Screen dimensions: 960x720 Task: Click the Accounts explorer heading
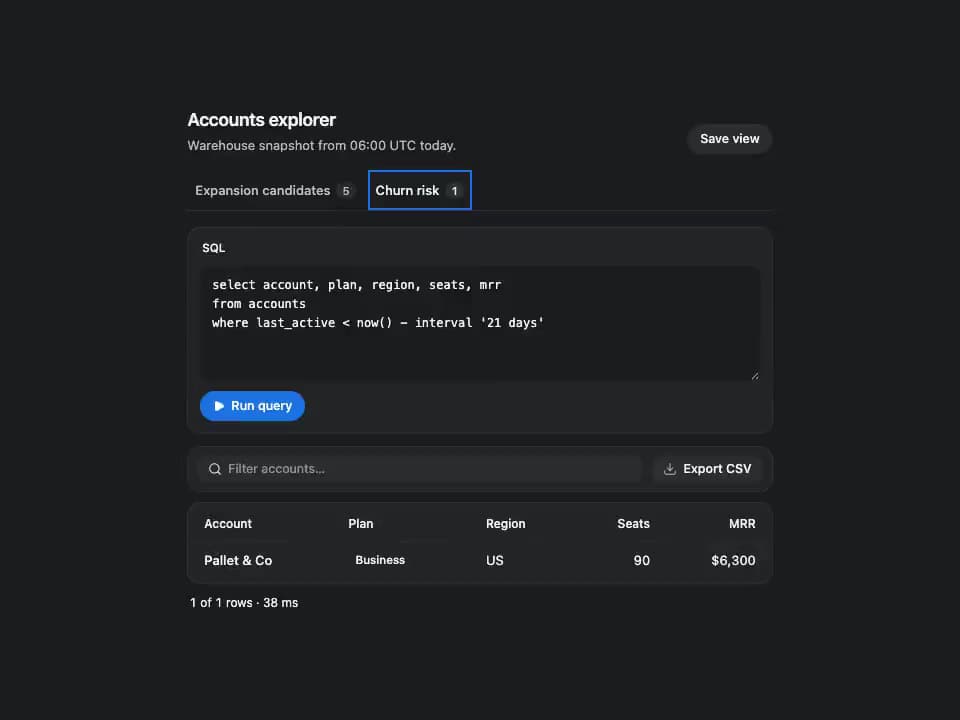tap(261, 120)
